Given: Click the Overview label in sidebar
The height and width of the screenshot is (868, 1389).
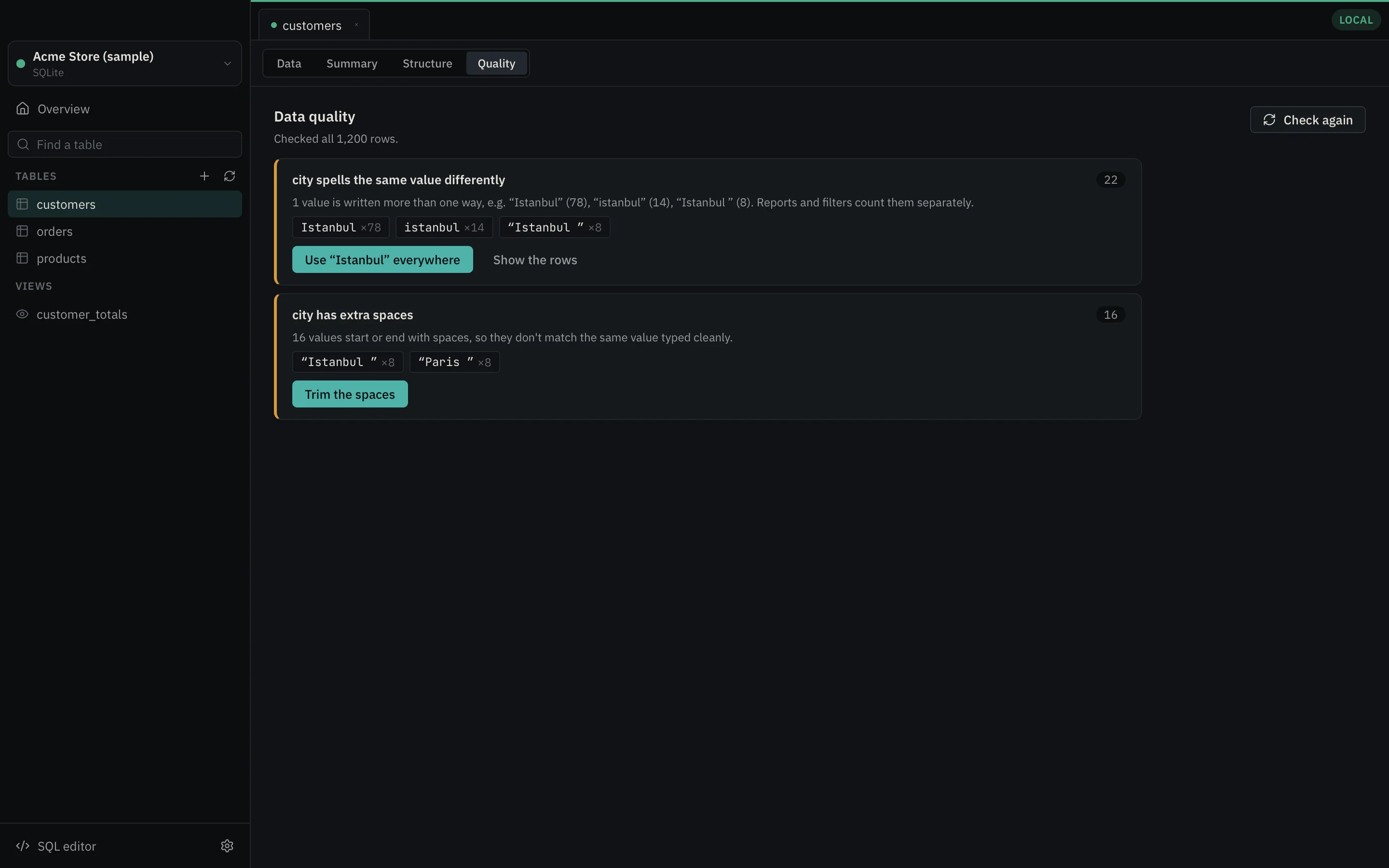Looking at the screenshot, I should 64,108.
